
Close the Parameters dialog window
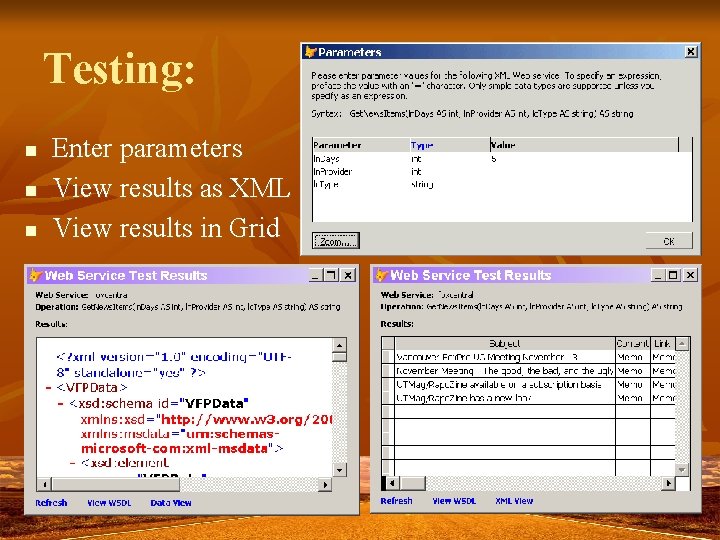click(x=691, y=52)
